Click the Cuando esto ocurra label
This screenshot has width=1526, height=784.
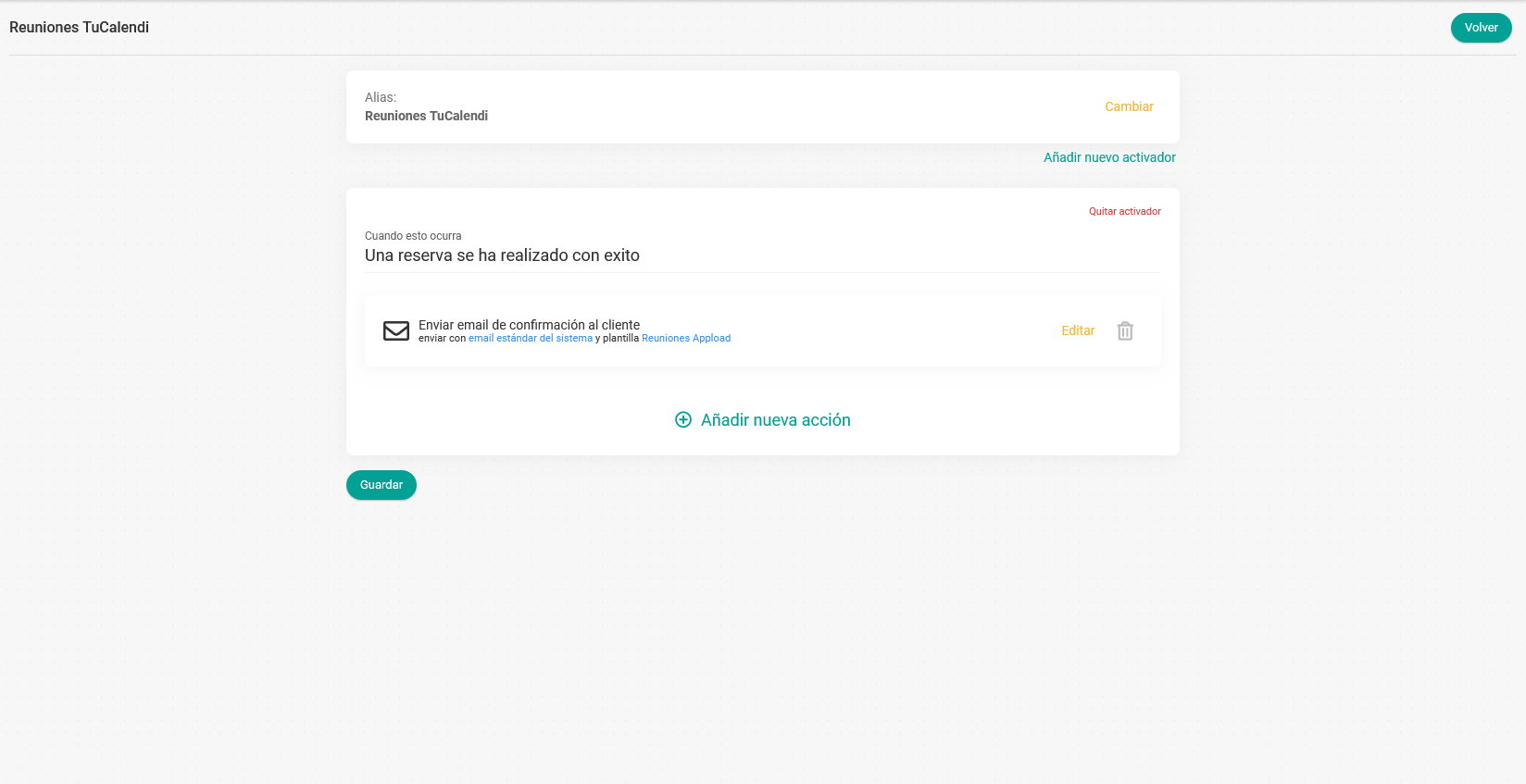tap(413, 236)
